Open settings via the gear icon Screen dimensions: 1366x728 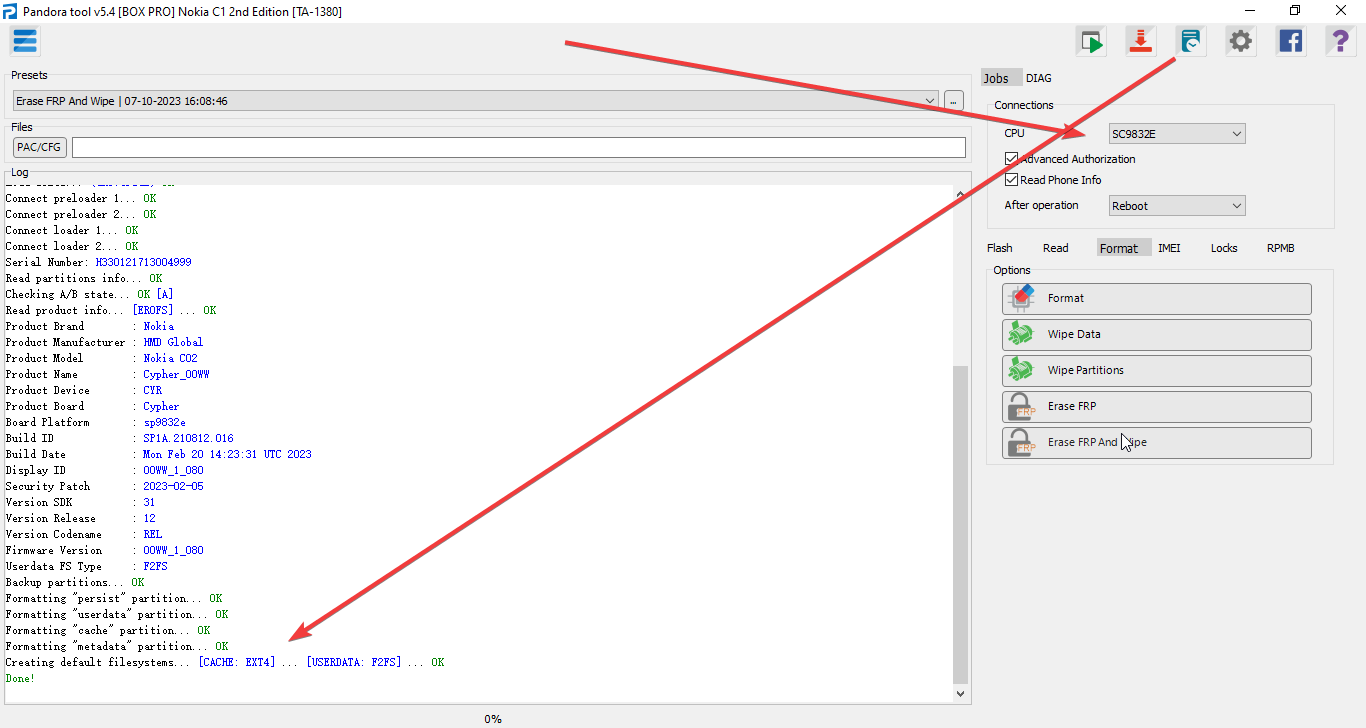coord(1241,41)
